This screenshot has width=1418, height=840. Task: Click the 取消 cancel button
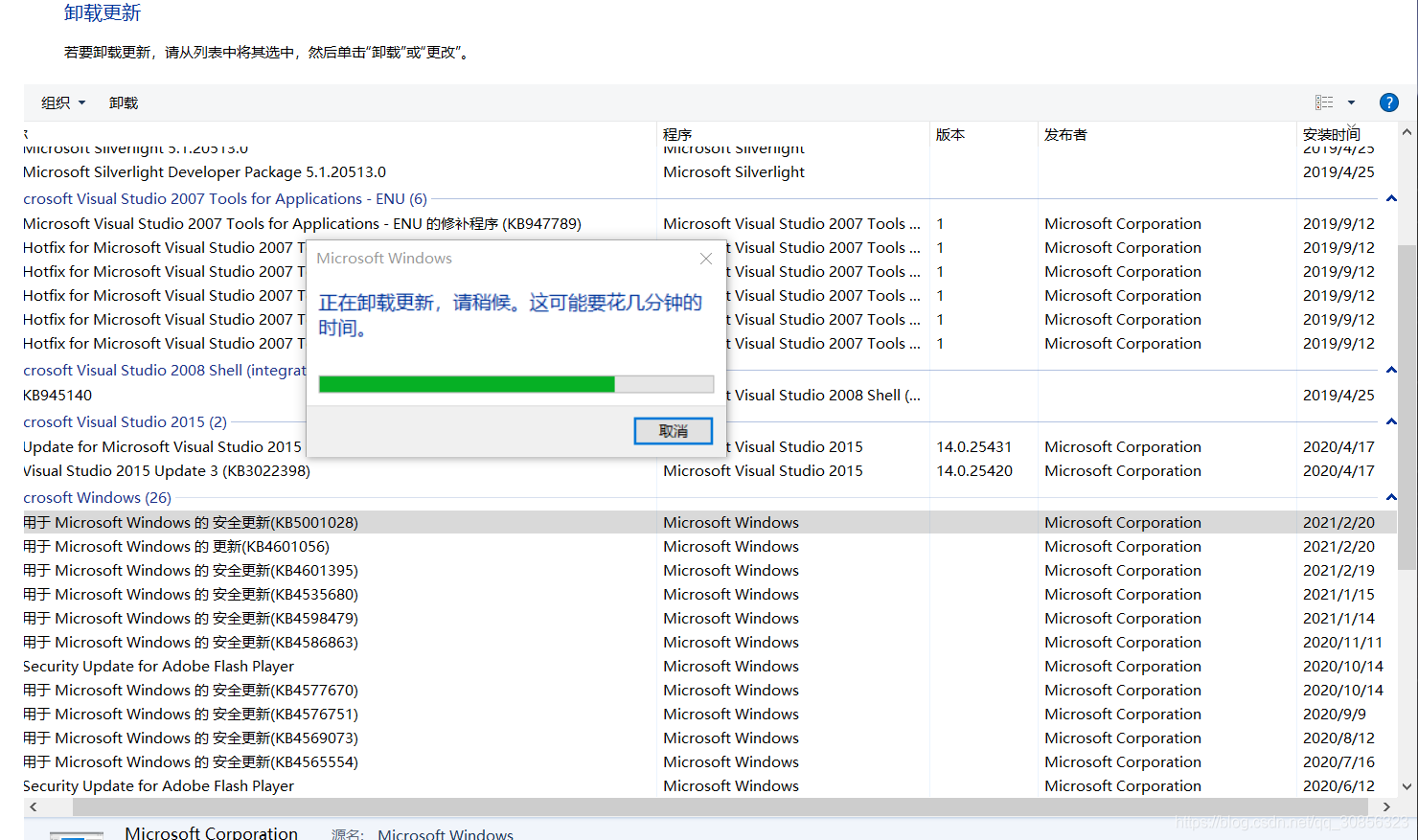[674, 431]
